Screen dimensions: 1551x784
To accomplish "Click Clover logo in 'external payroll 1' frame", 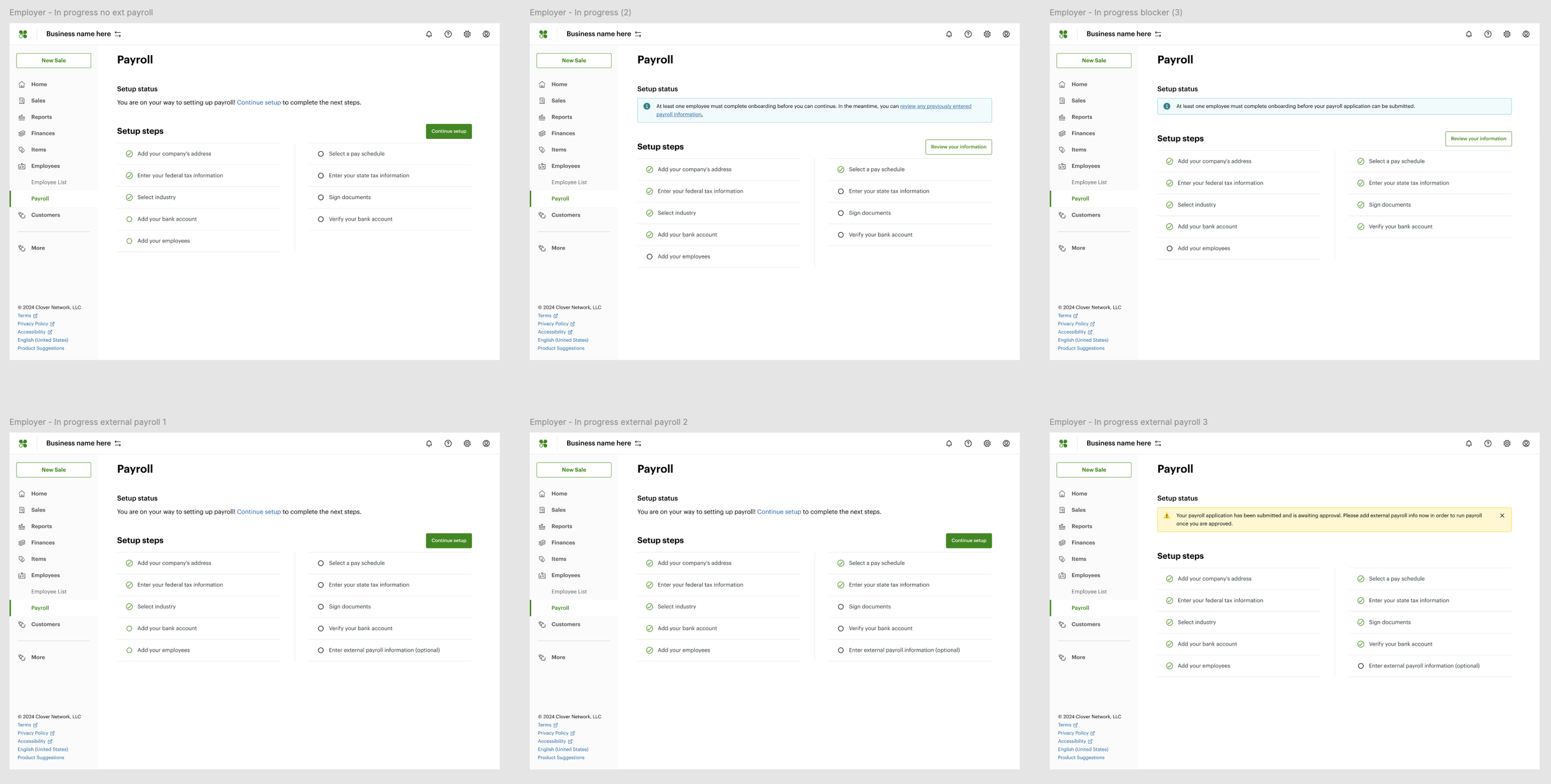I will (23, 443).
